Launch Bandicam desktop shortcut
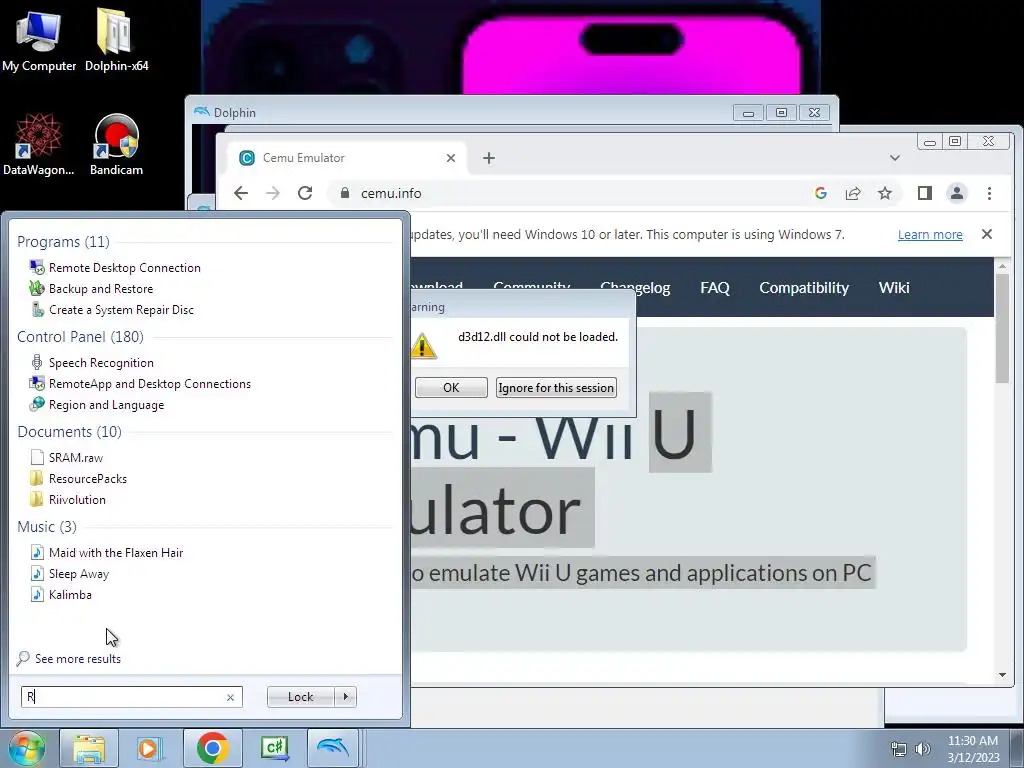 tap(116, 145)
